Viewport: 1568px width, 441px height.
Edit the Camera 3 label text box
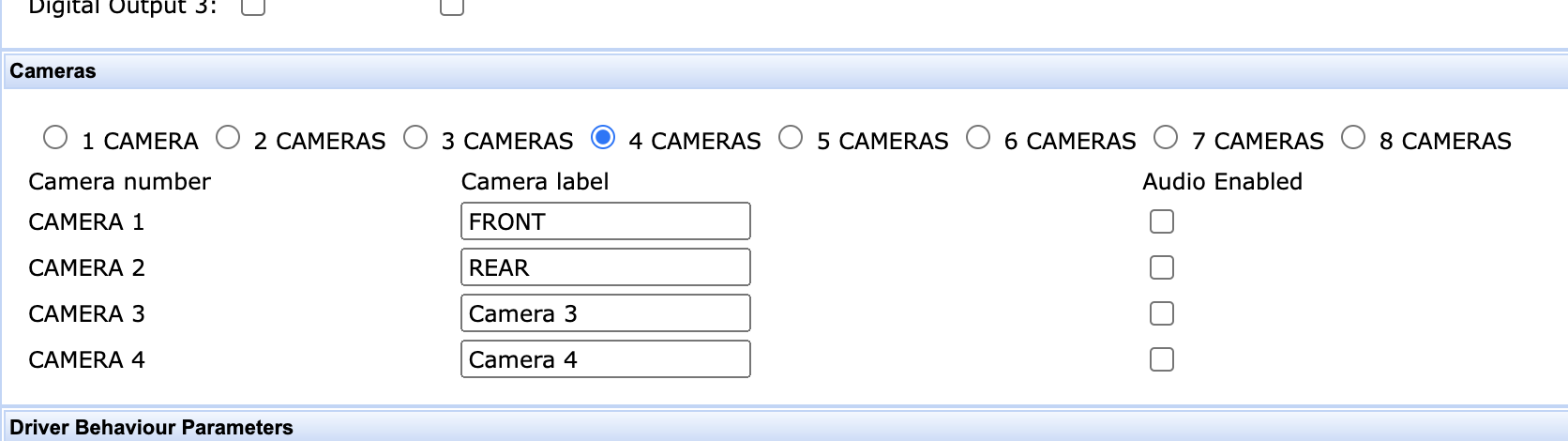pos(605,313)
